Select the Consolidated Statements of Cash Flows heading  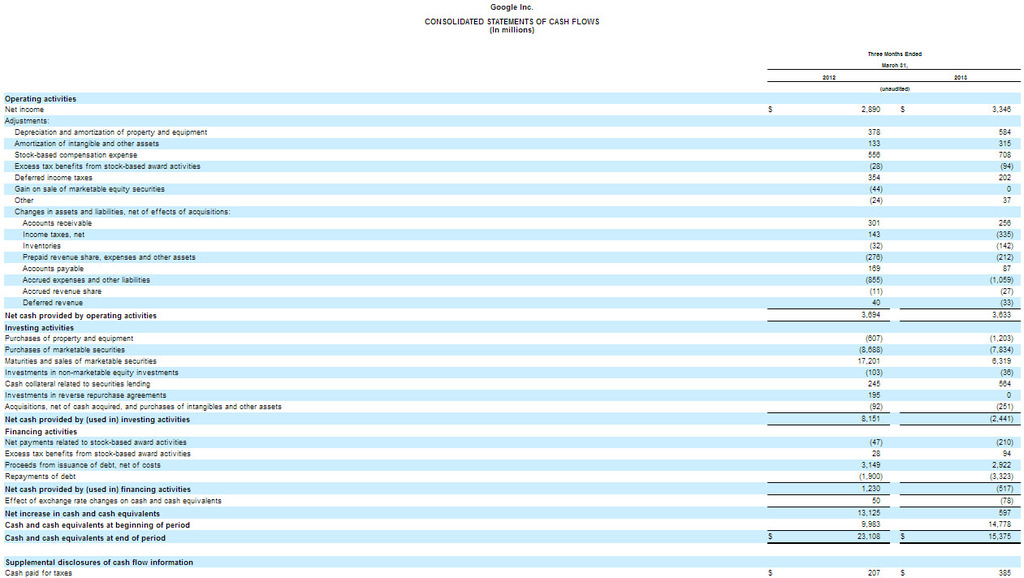(511, 22)
